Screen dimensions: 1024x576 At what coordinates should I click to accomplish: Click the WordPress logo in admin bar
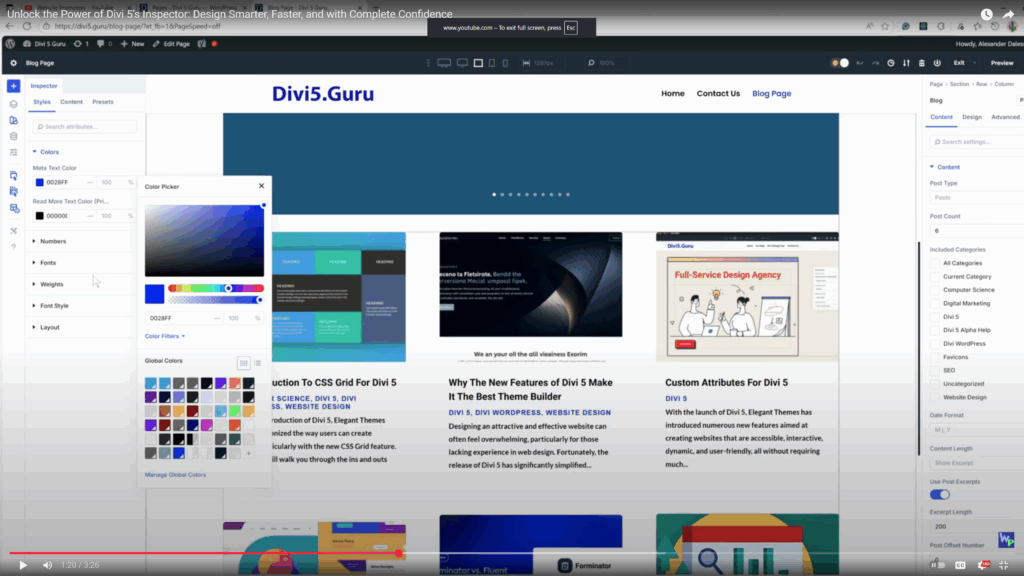10,44
